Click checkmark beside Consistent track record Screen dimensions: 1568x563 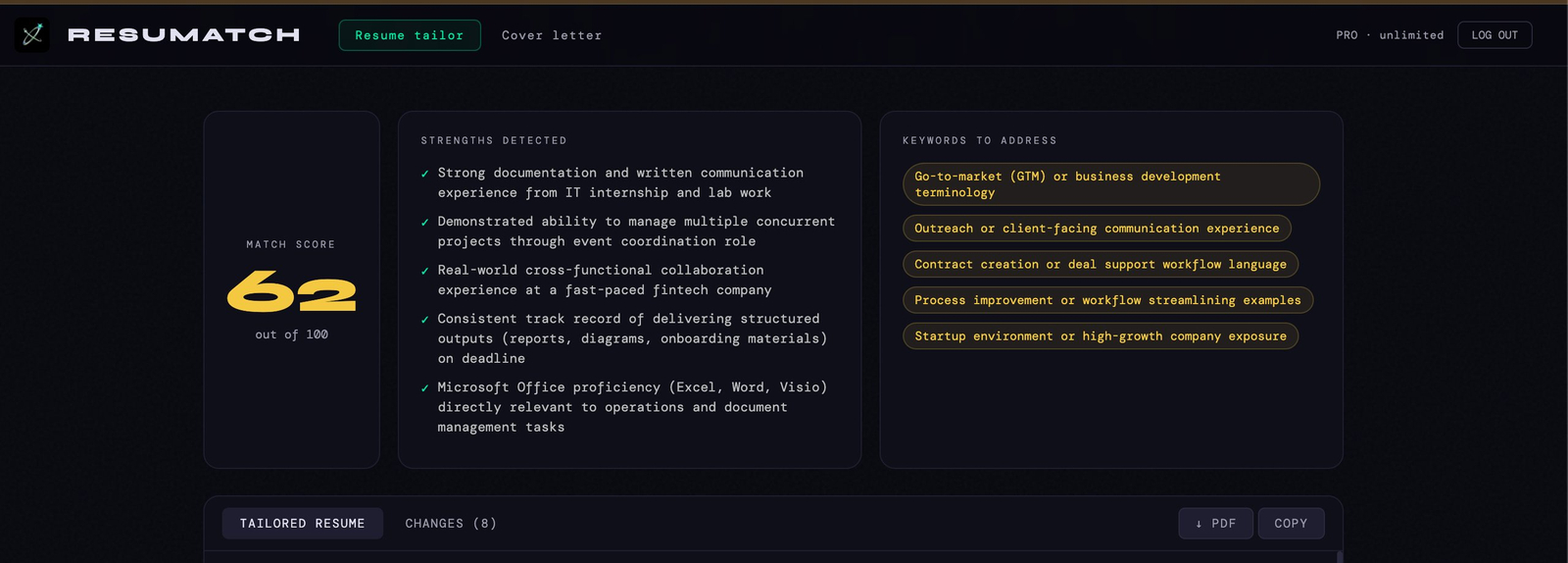click(424, 321)
